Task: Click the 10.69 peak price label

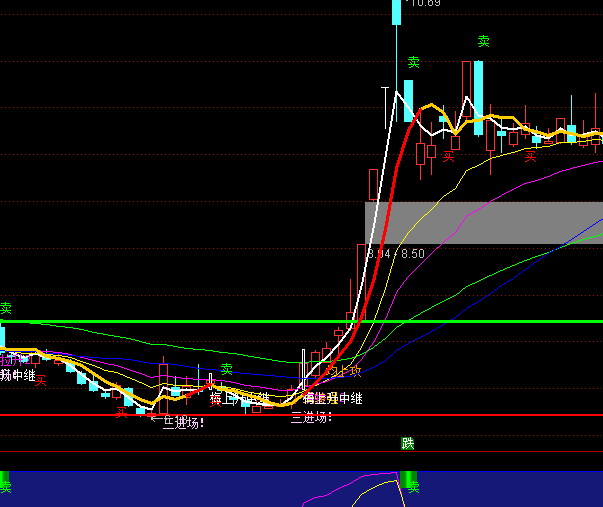Action: (424, 4)
